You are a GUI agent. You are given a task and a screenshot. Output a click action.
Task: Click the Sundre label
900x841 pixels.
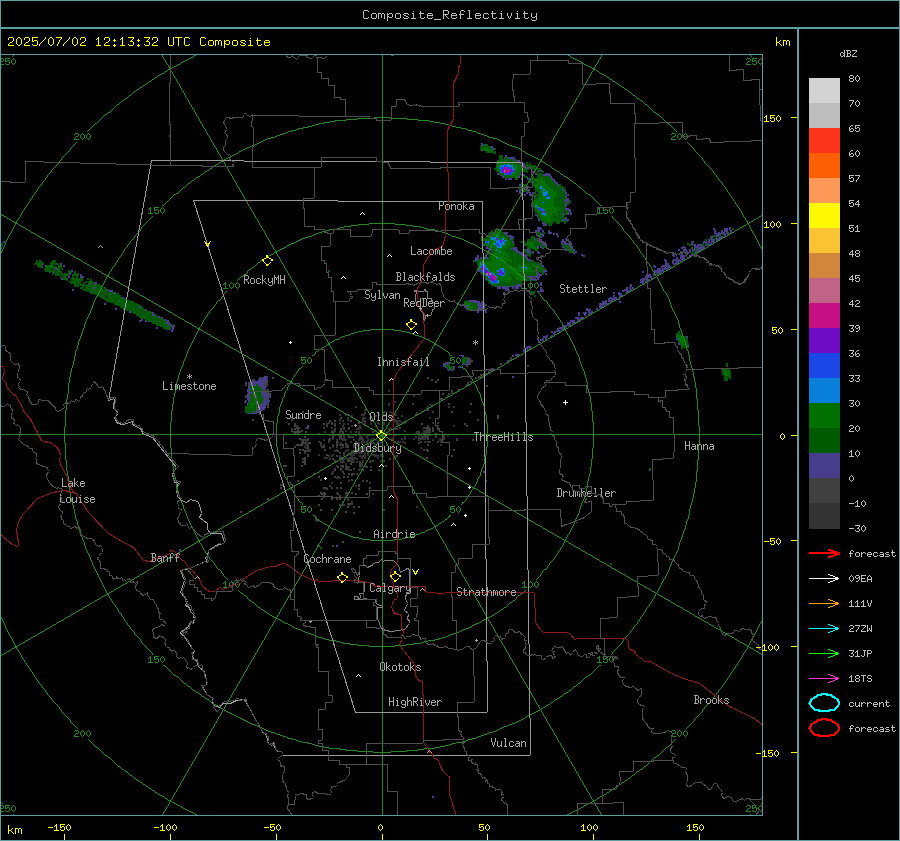click(x=303, y=414)
